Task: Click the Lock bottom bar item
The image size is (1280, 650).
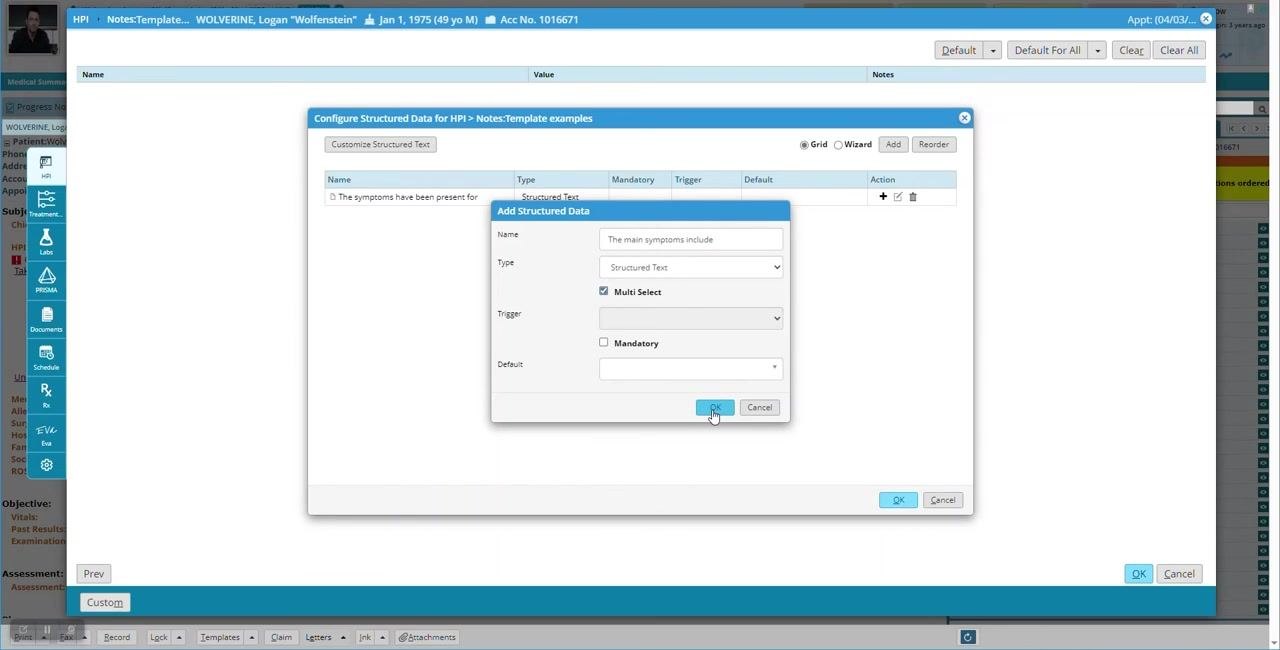Action: click(159, 637)
